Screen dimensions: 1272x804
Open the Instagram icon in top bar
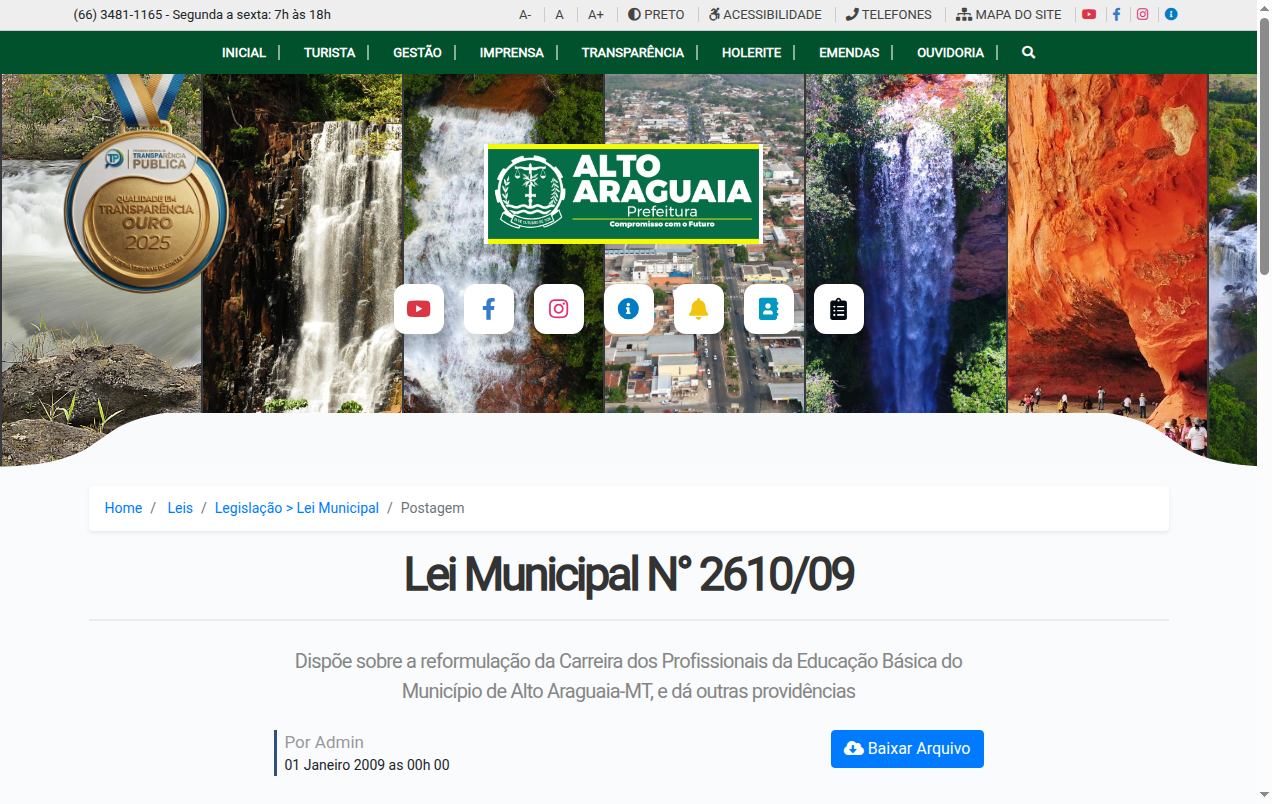click(x=1142, y=15)
